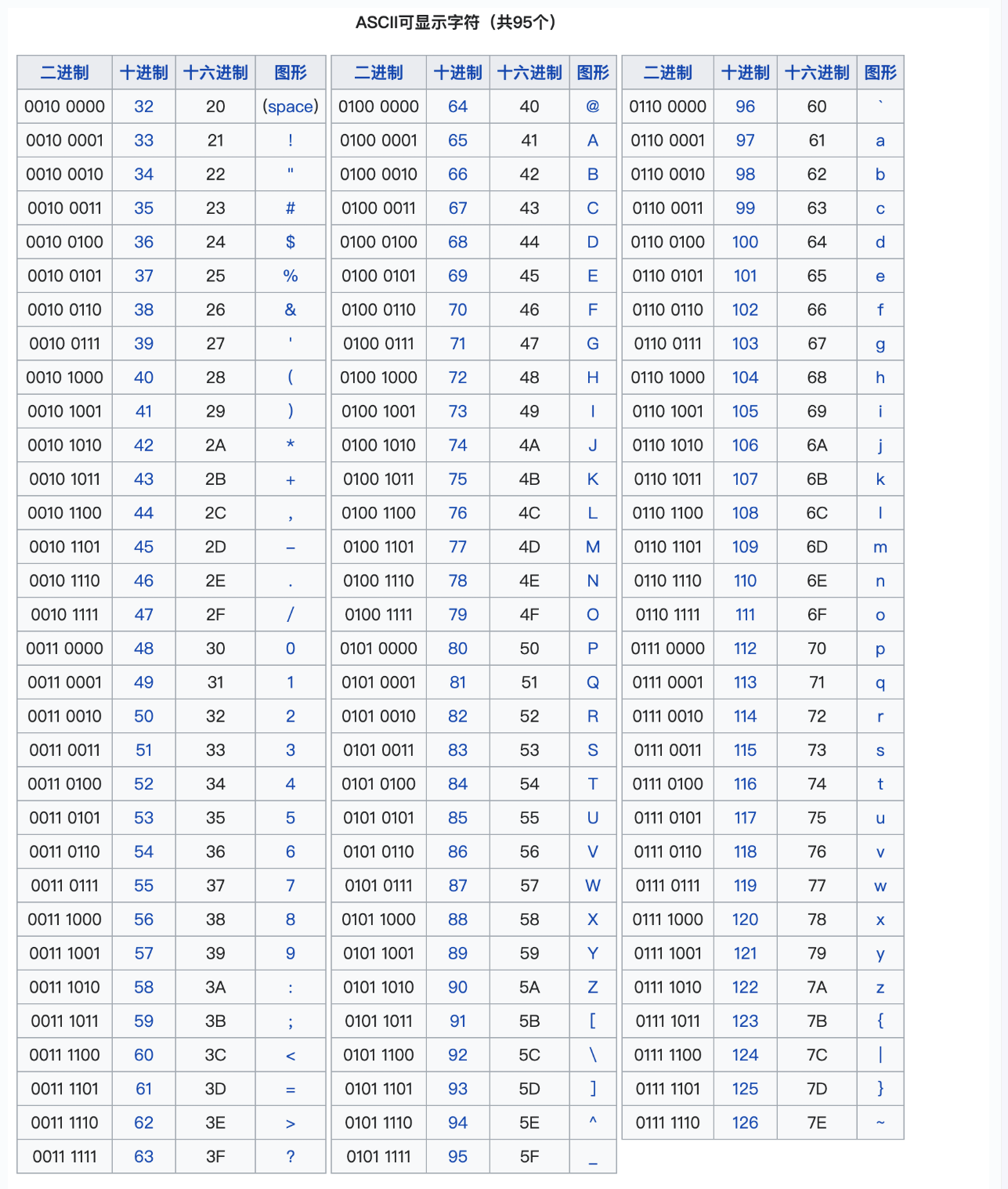
Task: Open the "?" question mark link
Action: pos(291,1156)
